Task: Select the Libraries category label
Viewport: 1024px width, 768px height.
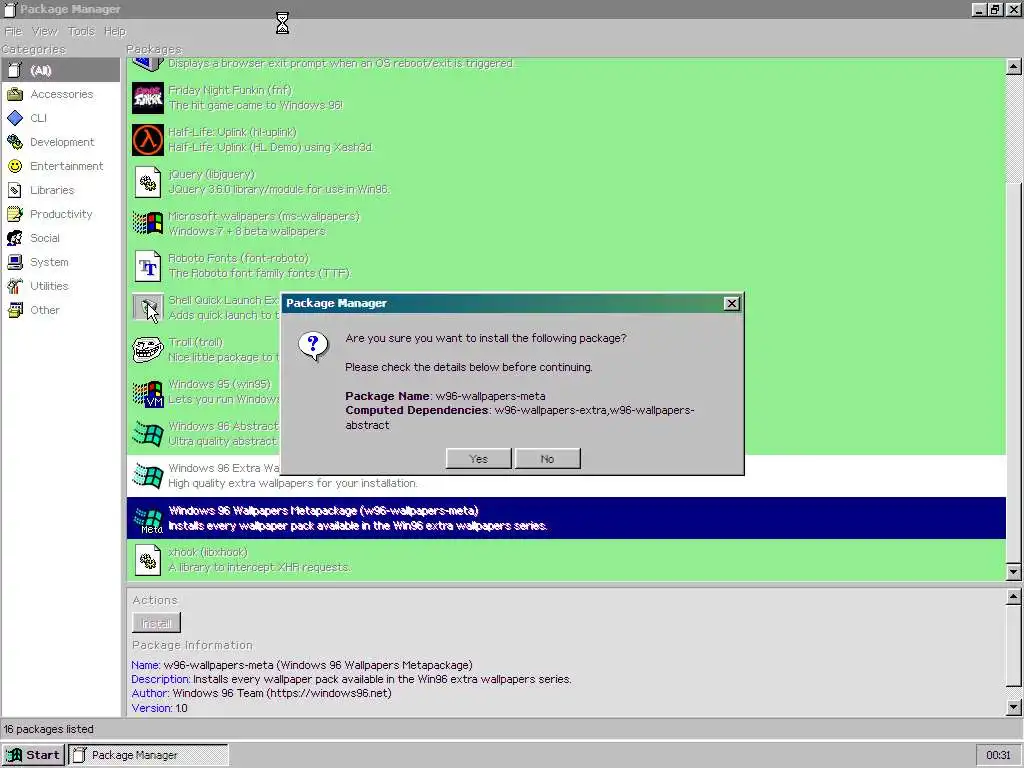Action: 52,190
